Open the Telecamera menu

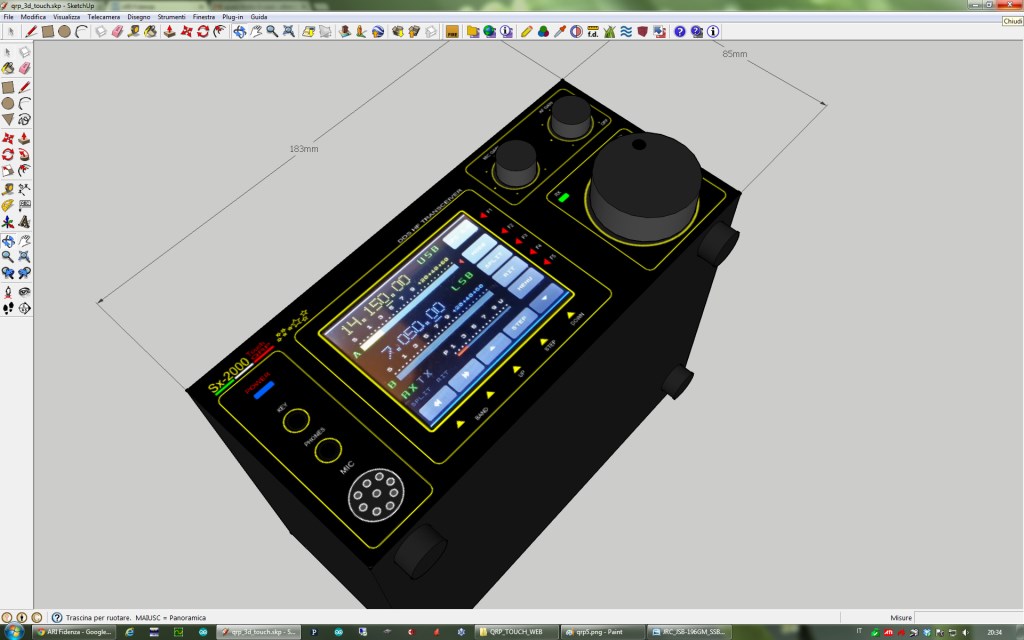(x=101, y=17)
